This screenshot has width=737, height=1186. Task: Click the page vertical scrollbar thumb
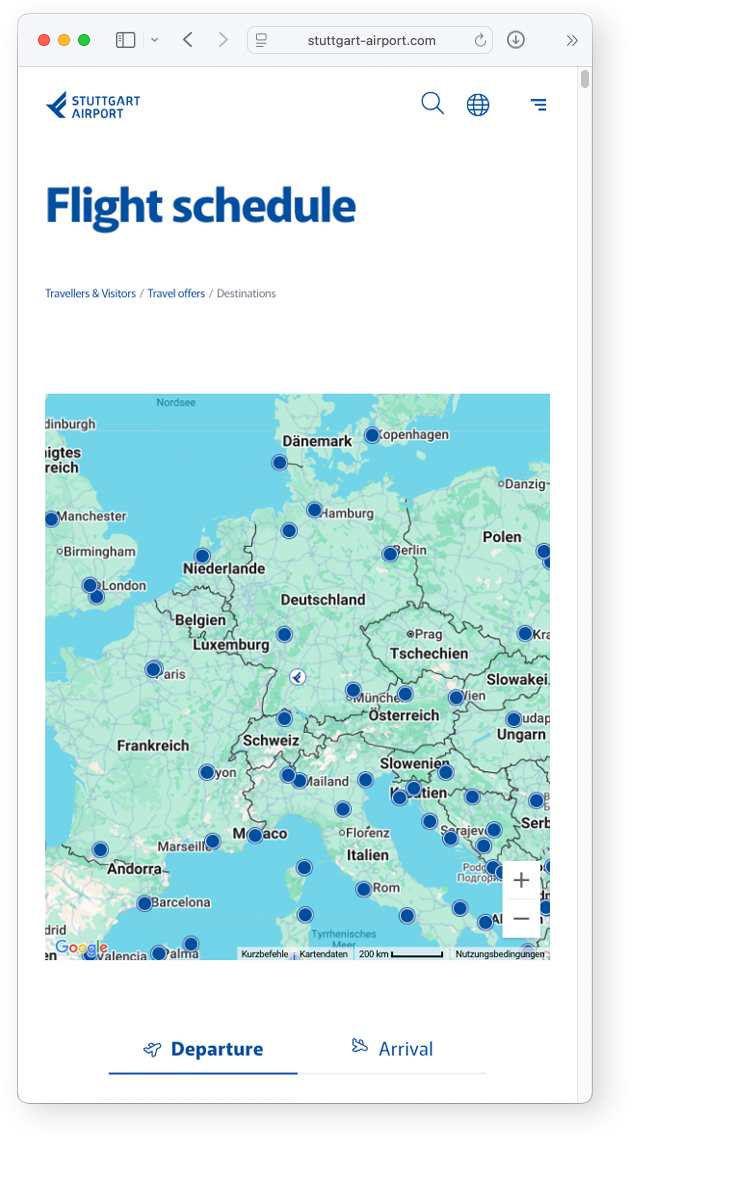[584, 79]
